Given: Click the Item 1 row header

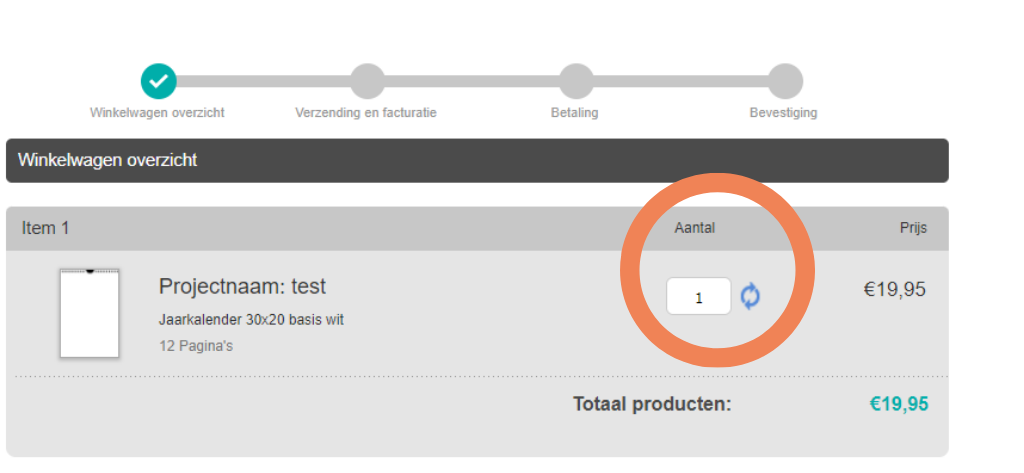Looking at the screenshot, I should click(x=46, y=228).
